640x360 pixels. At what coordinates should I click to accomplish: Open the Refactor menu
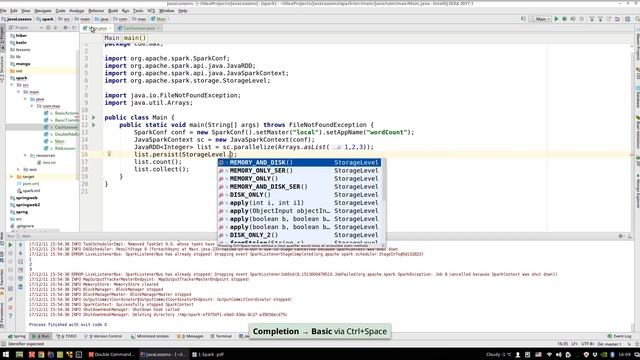pos(96,11)
